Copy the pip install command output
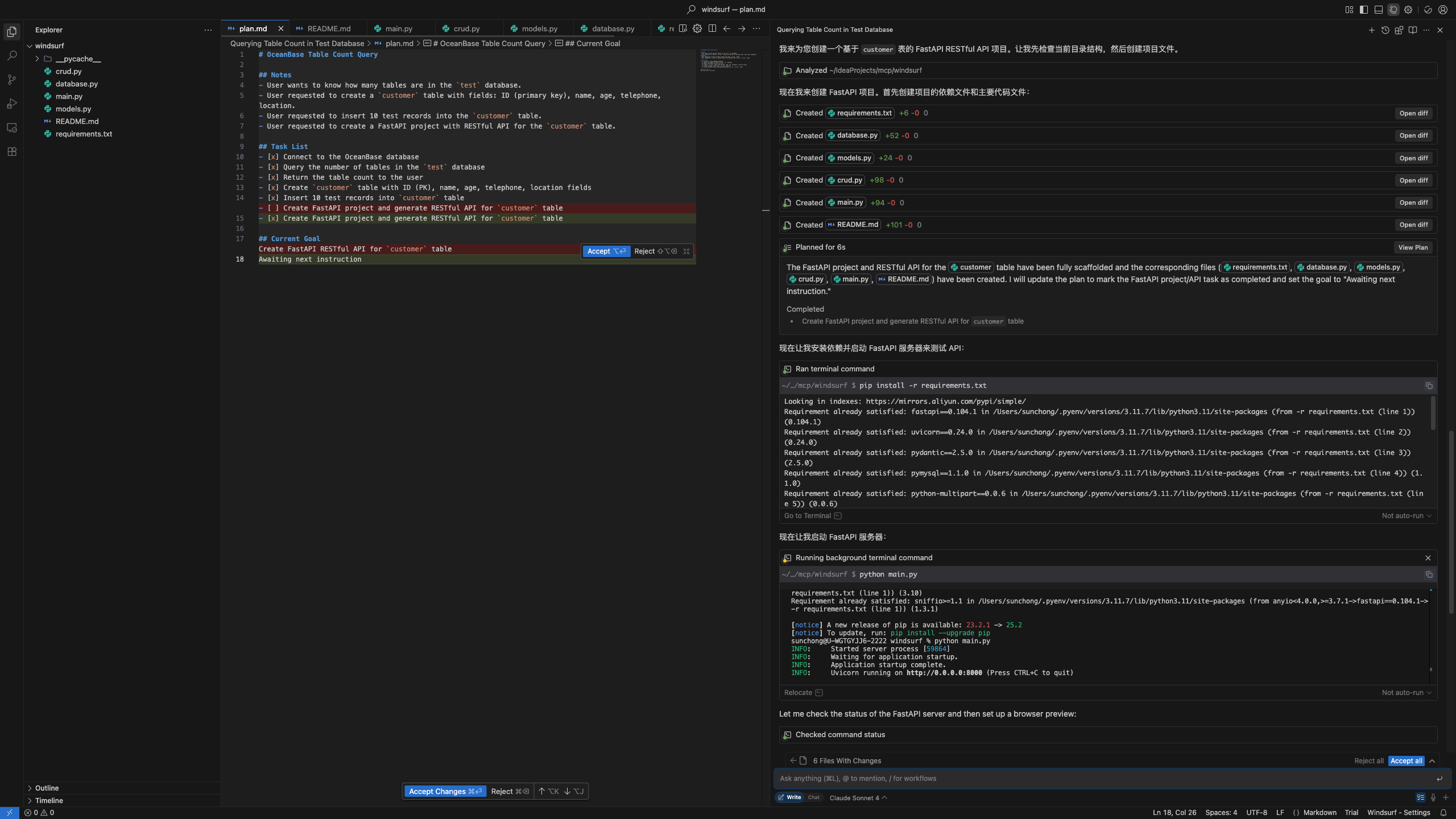Screen dimensions: 1456x819 (x=1429, y=386)
